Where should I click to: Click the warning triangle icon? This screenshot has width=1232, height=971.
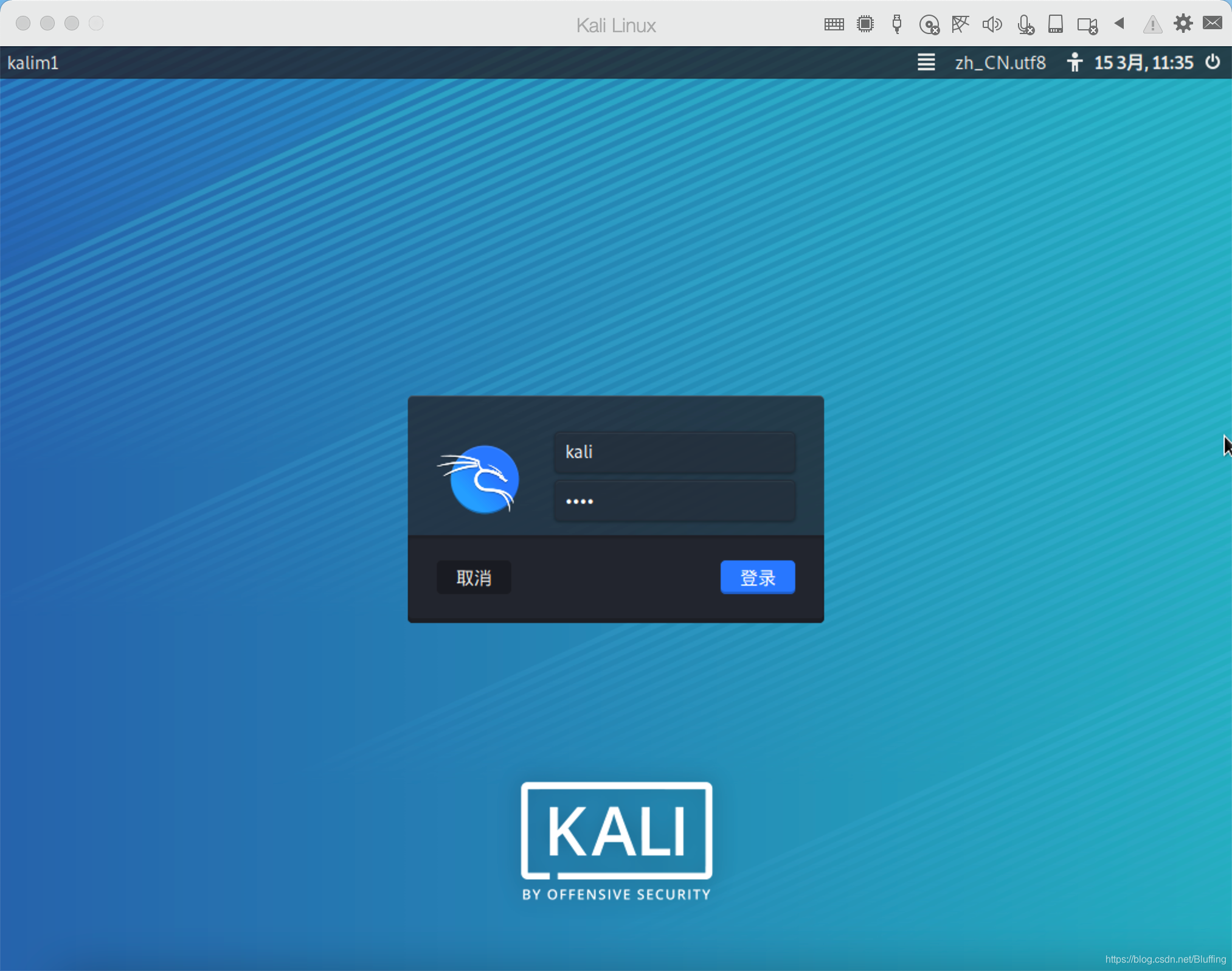point(1152,25)
